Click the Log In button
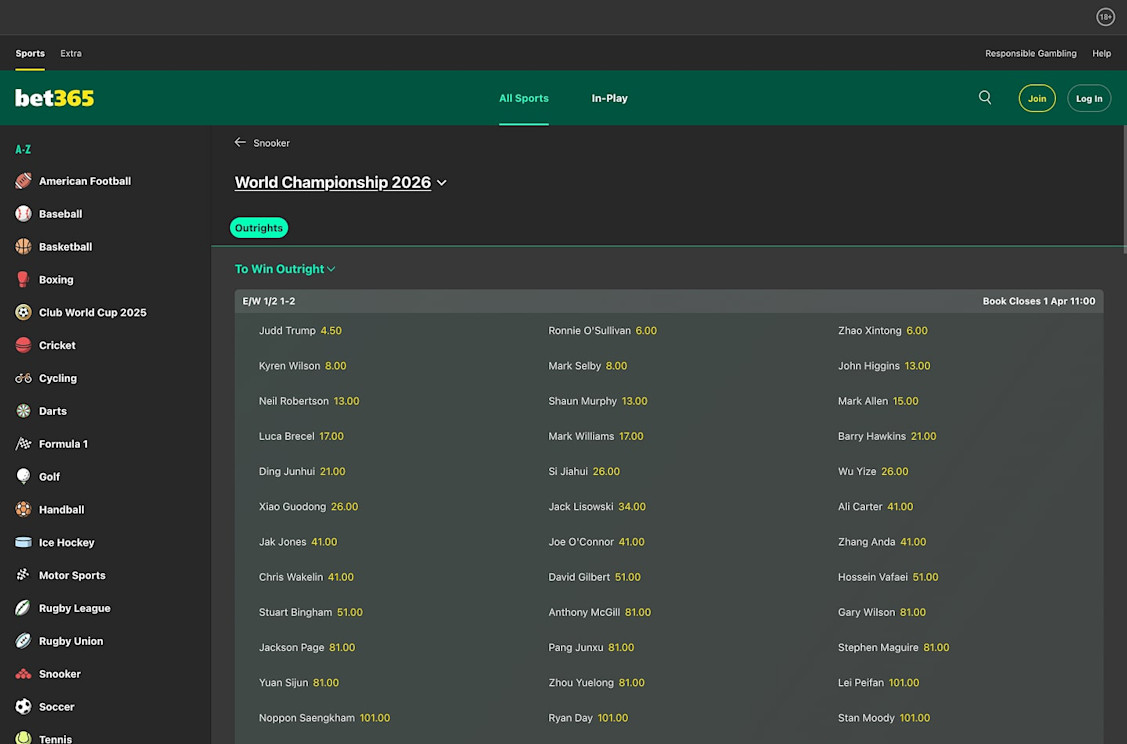Image resolution: width=1127 pixels, height=744 pixels. click(x=1089, y=98)
